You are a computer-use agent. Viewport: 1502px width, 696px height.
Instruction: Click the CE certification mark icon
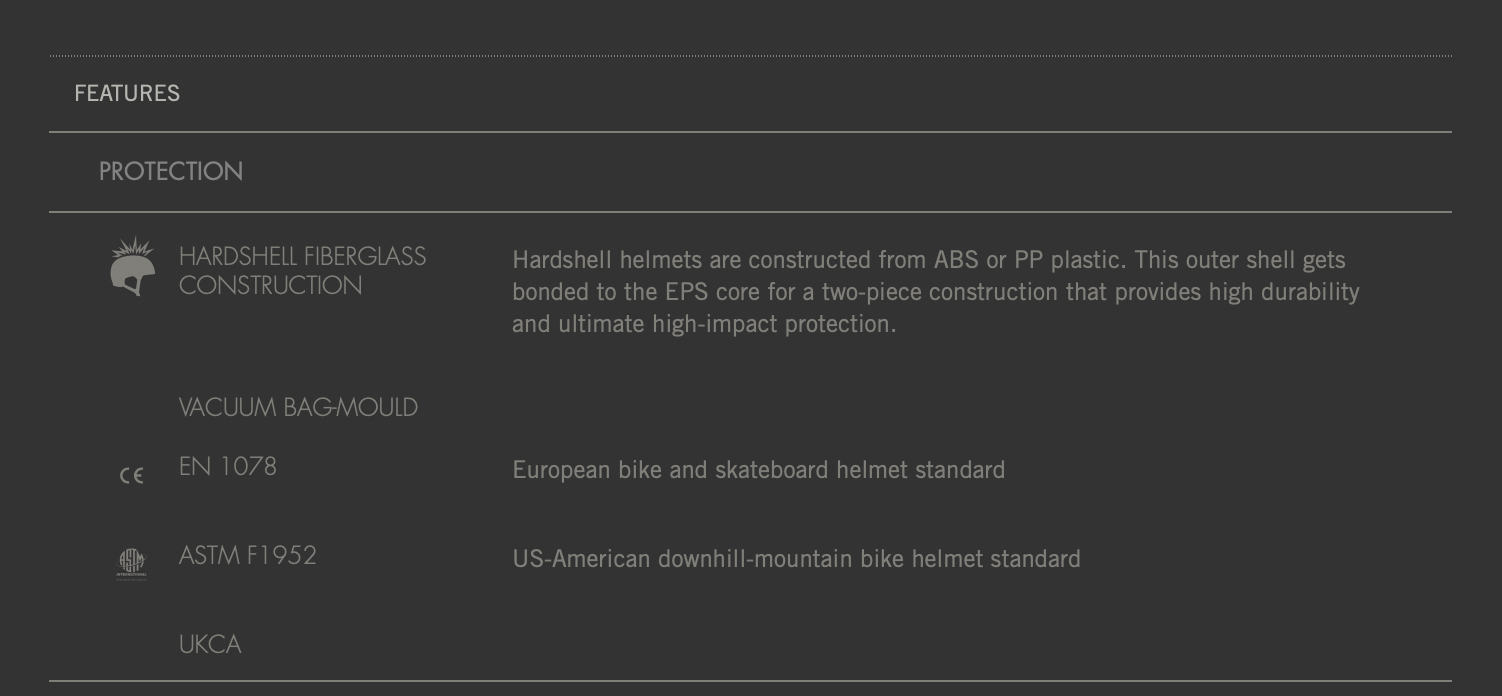coord(132,476)
